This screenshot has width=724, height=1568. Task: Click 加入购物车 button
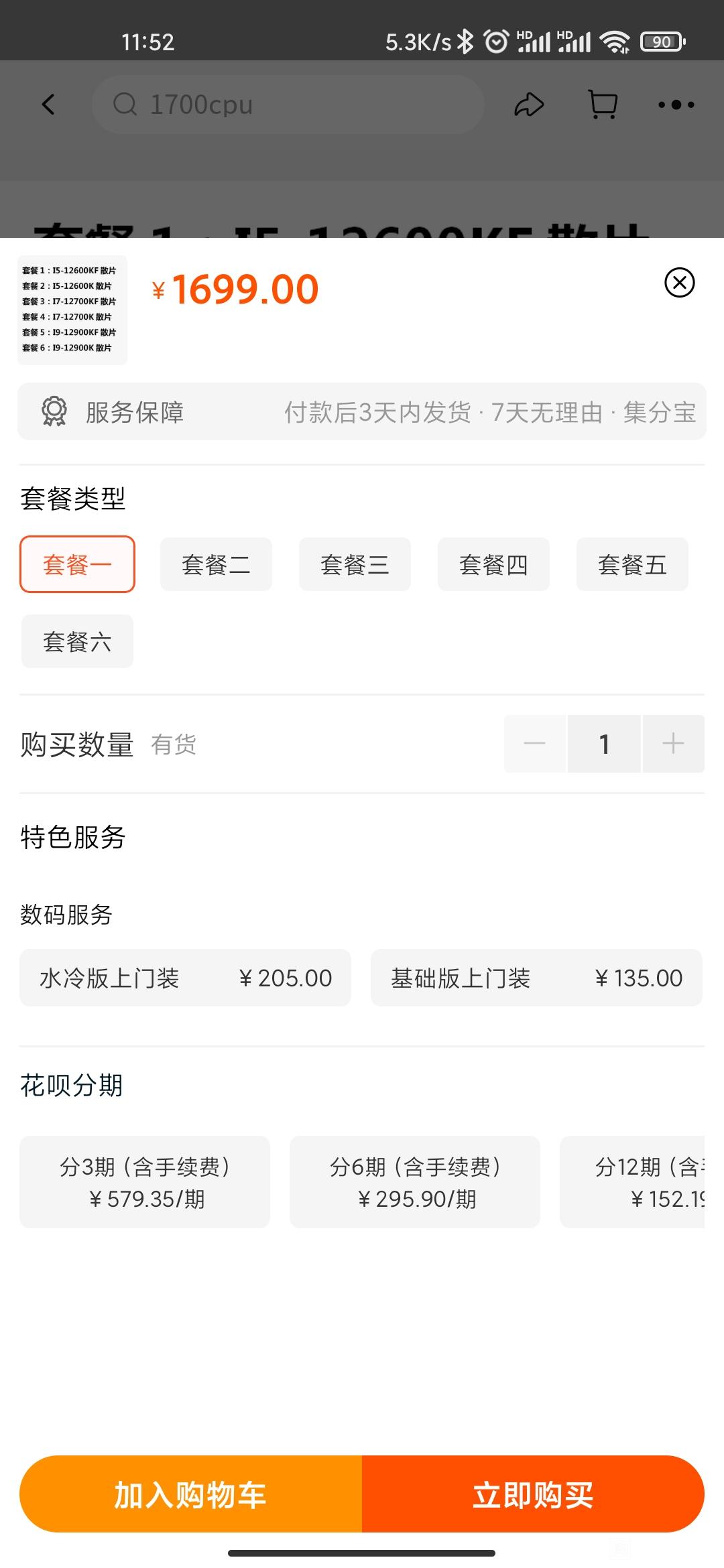191,1494
